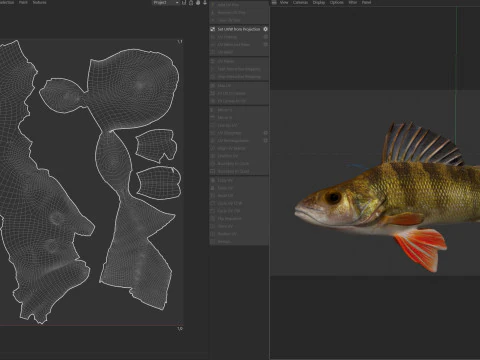Choose the Restore UV command
The image size is (480, 360).
pyautogui.click(x=239, y=234)
